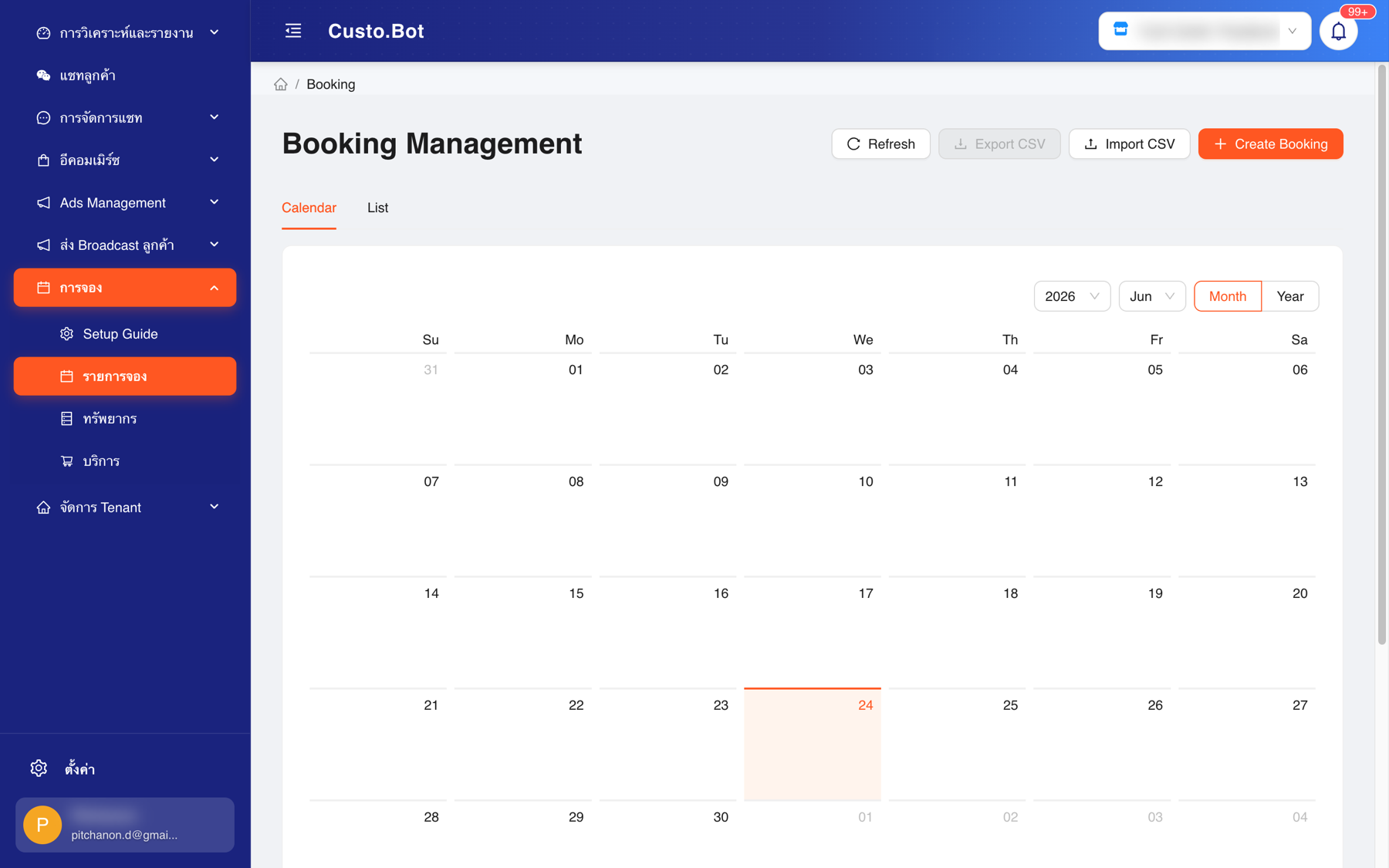Click the ทรัพยากร resources icon
The image size is (1389, 868).
tap(66, 418)
